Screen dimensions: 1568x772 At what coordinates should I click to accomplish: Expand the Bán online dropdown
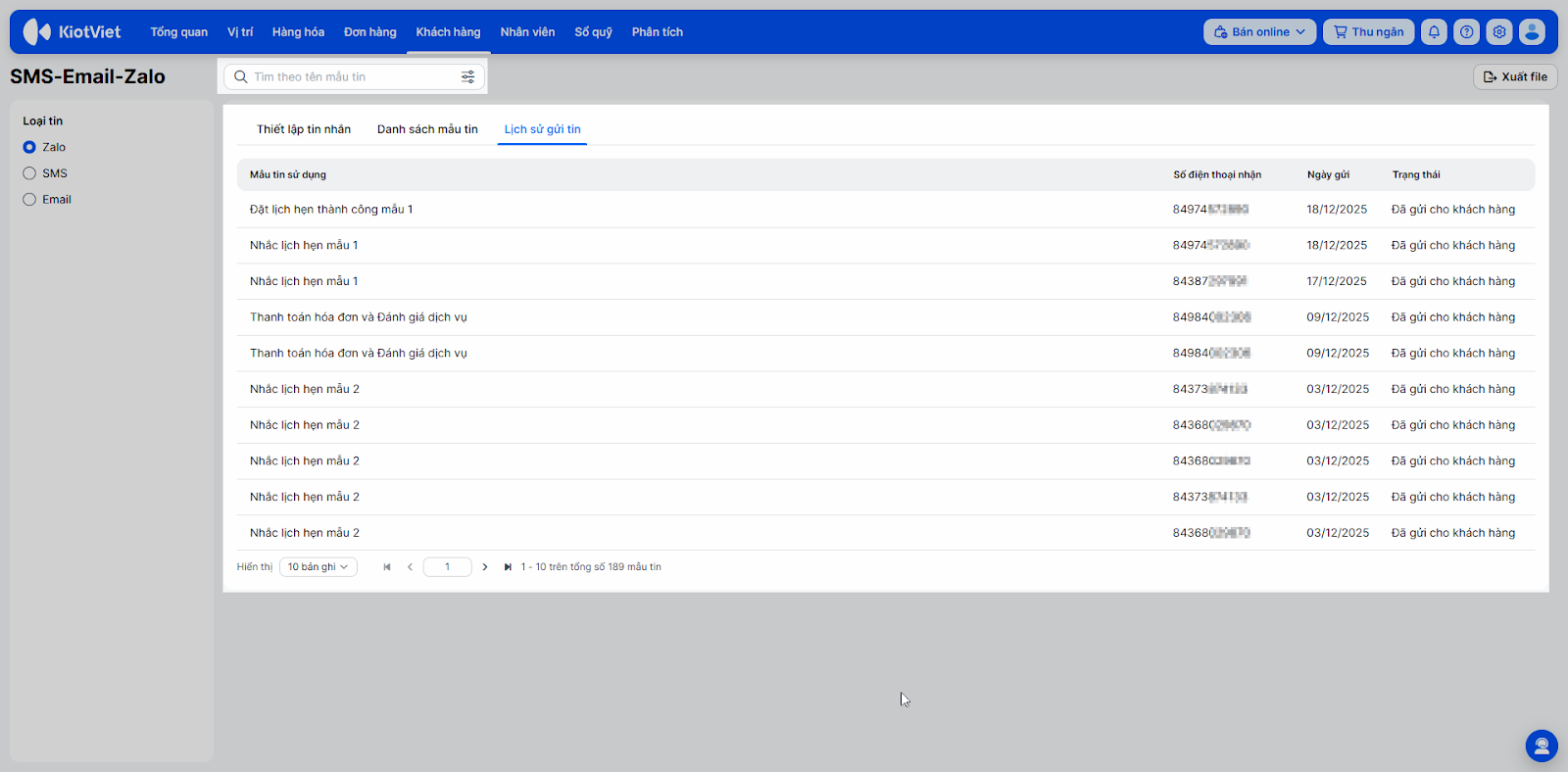click(x=1259, y=32)
